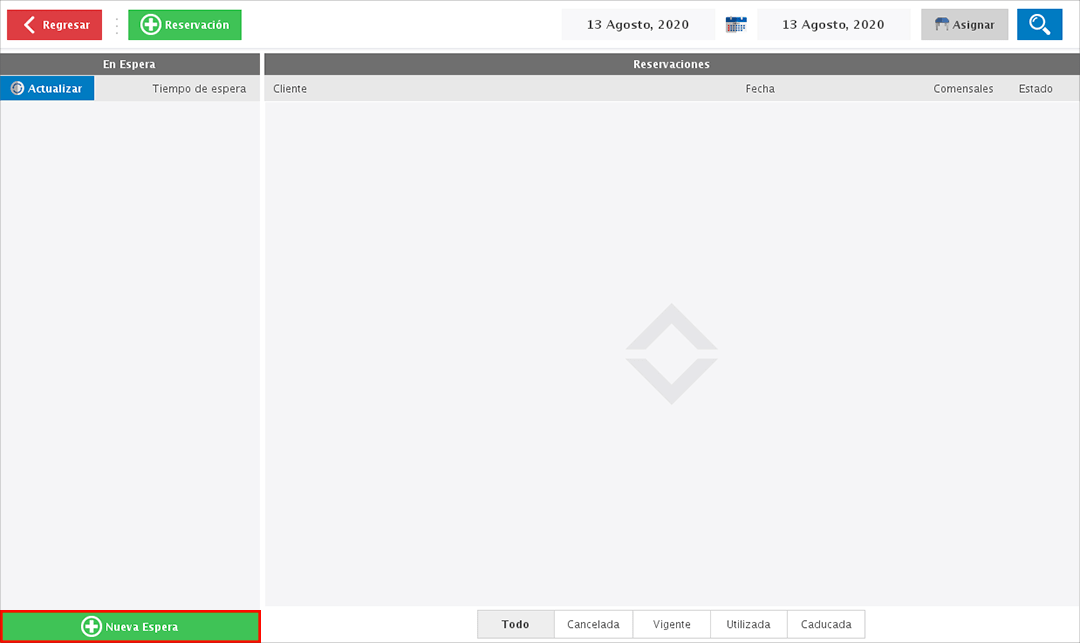Click the Asignar table icon button

coord(964,24)
